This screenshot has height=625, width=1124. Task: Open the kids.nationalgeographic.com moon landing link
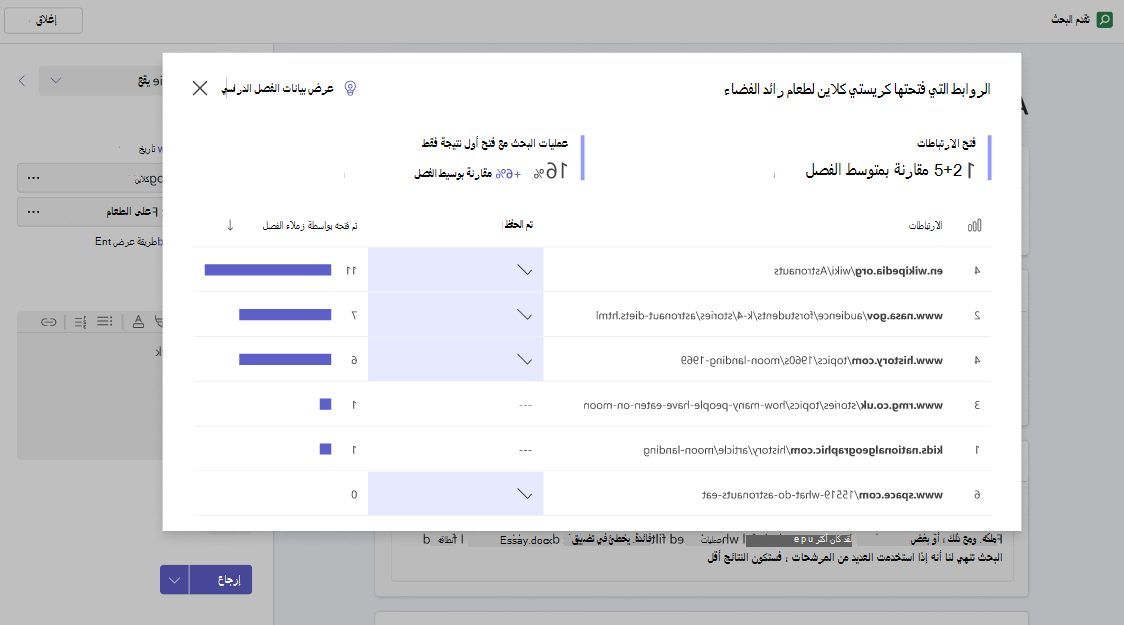[793, 450]
